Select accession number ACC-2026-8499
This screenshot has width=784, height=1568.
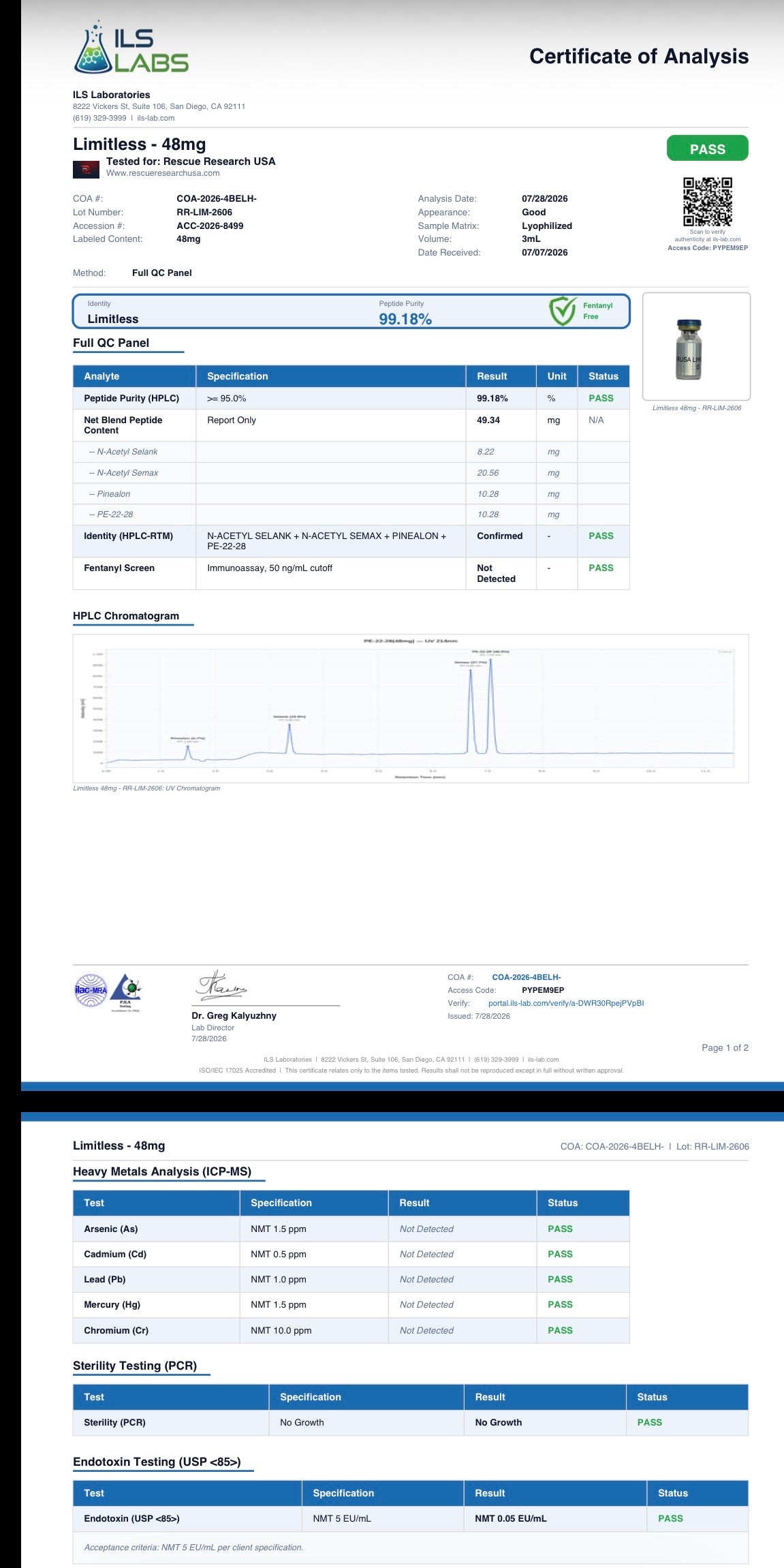(210, 226)
